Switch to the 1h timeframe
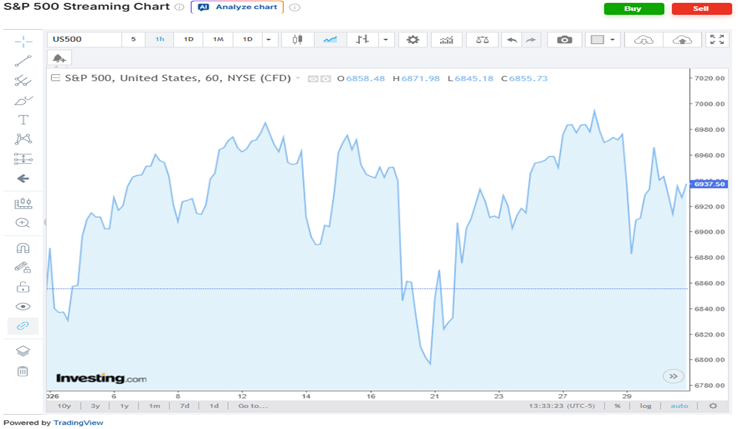738x429 pixels. tap(160, 40)
